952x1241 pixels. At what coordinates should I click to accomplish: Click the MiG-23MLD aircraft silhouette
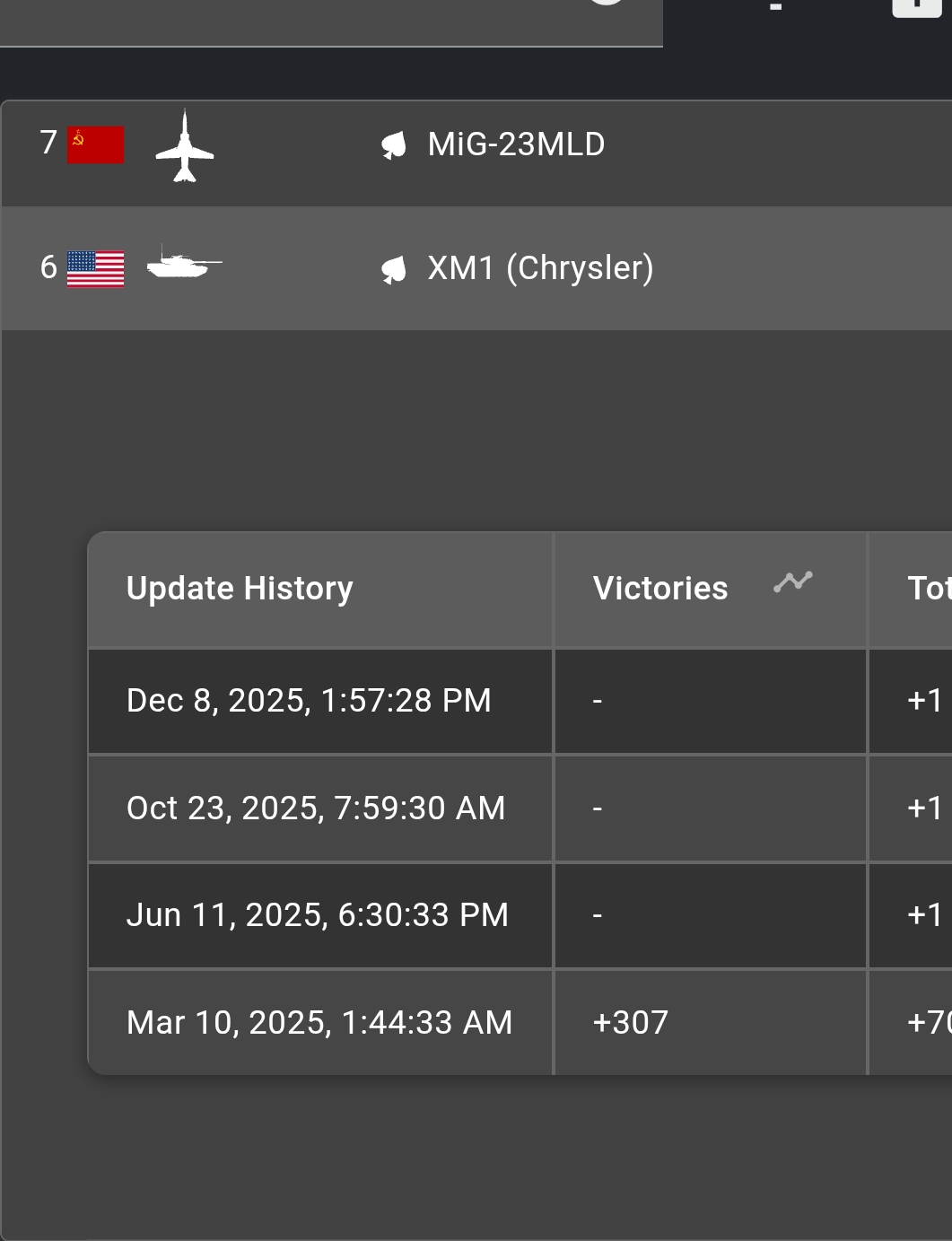tap(185, 146)
